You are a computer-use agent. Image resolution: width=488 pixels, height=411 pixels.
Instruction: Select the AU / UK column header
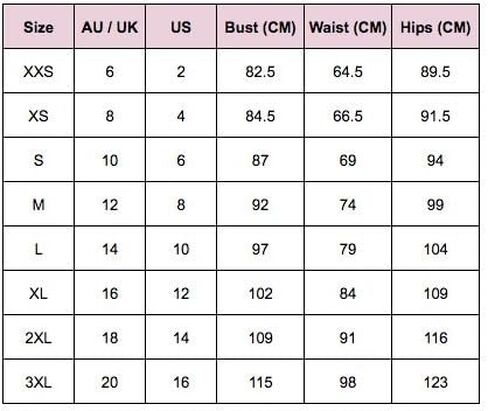pyautogui.click(x=110, y=27)
